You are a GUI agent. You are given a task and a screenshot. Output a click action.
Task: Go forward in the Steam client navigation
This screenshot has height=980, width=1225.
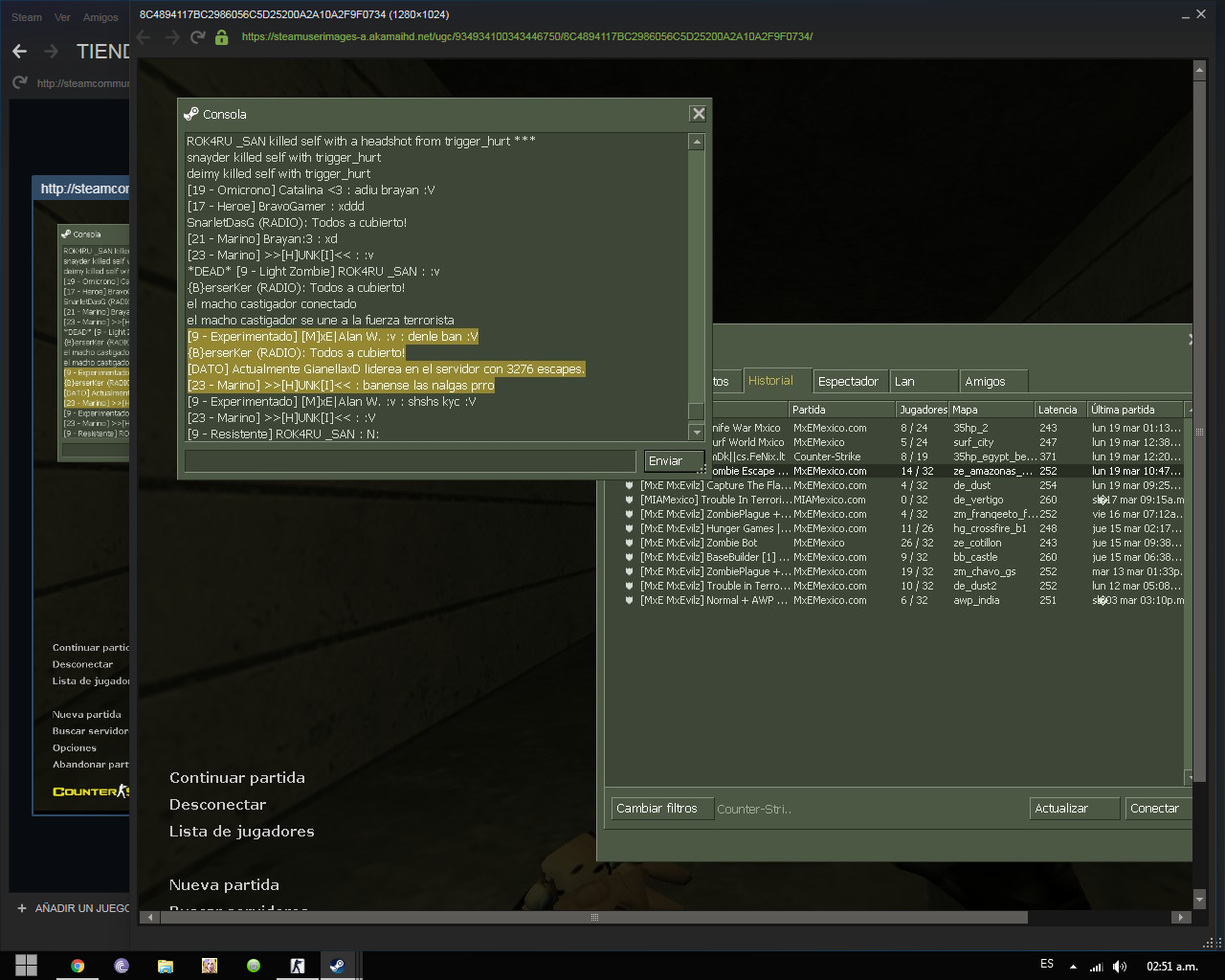52,51
